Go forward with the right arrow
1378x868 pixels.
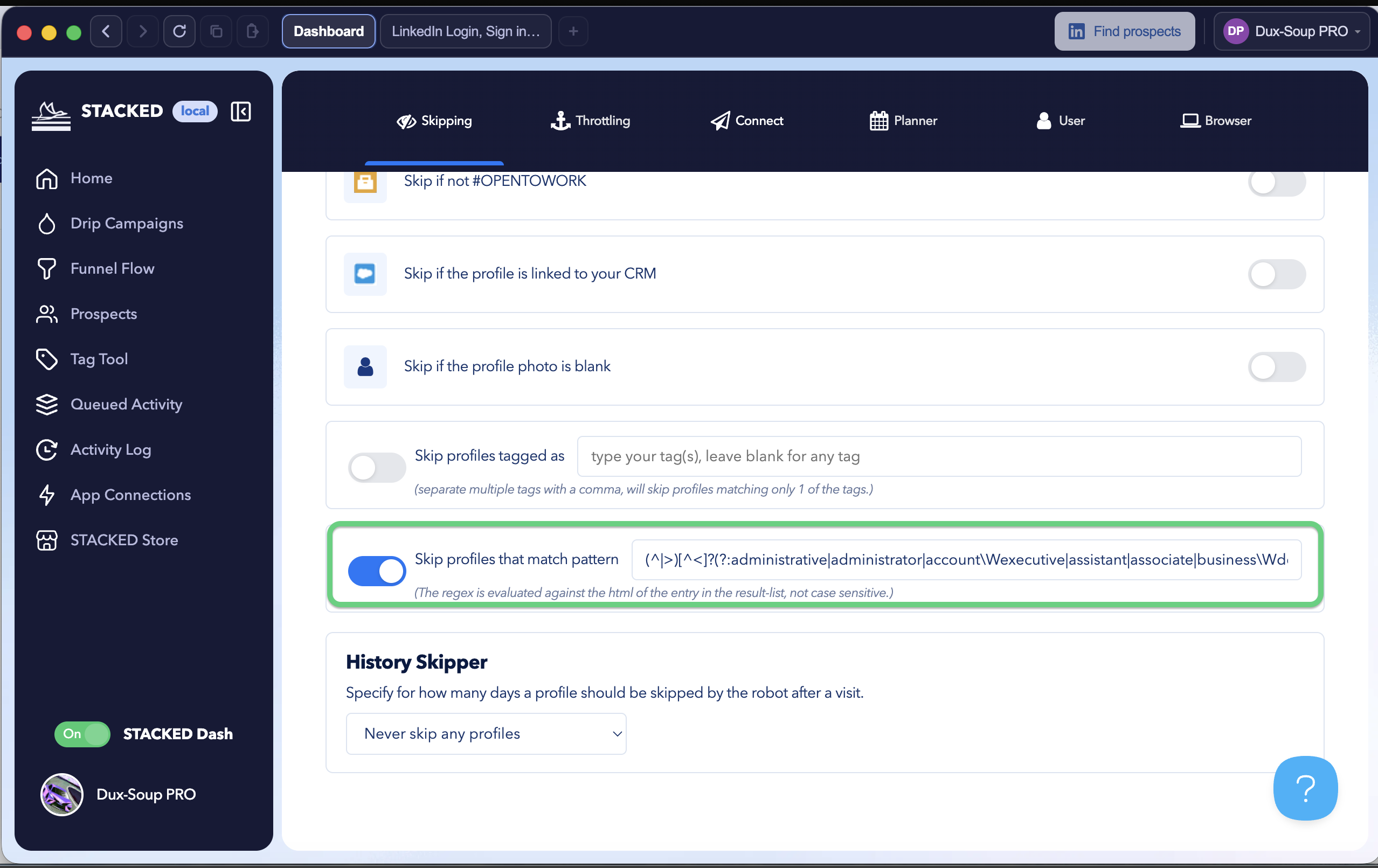(143, 31)
